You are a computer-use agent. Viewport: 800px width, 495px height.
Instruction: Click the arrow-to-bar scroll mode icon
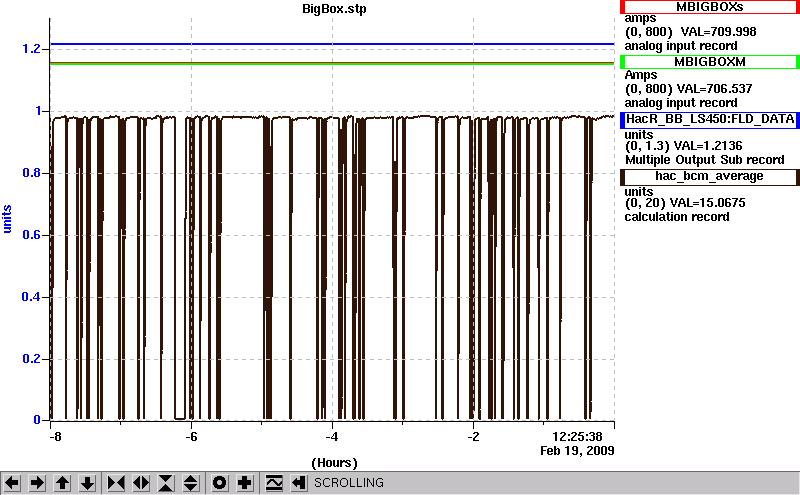(x=299, y=483)
